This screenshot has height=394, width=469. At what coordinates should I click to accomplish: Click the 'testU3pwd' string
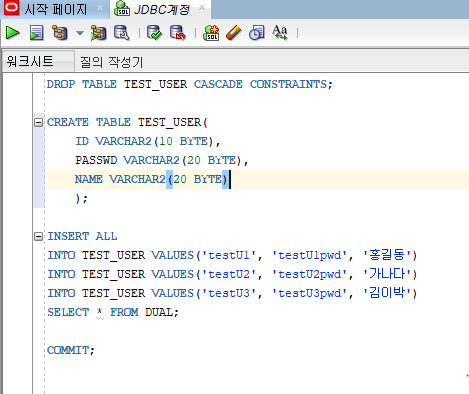[310, 293]
